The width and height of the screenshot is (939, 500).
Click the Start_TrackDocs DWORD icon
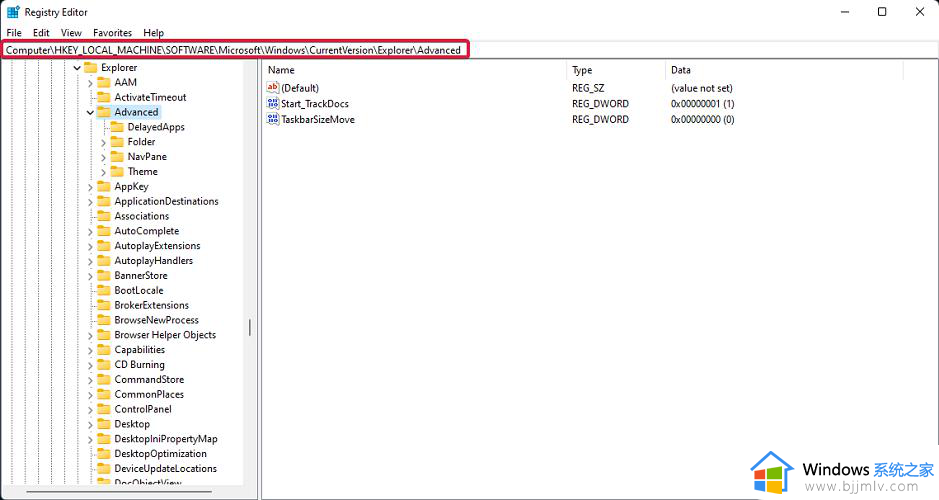pos(273,103)
